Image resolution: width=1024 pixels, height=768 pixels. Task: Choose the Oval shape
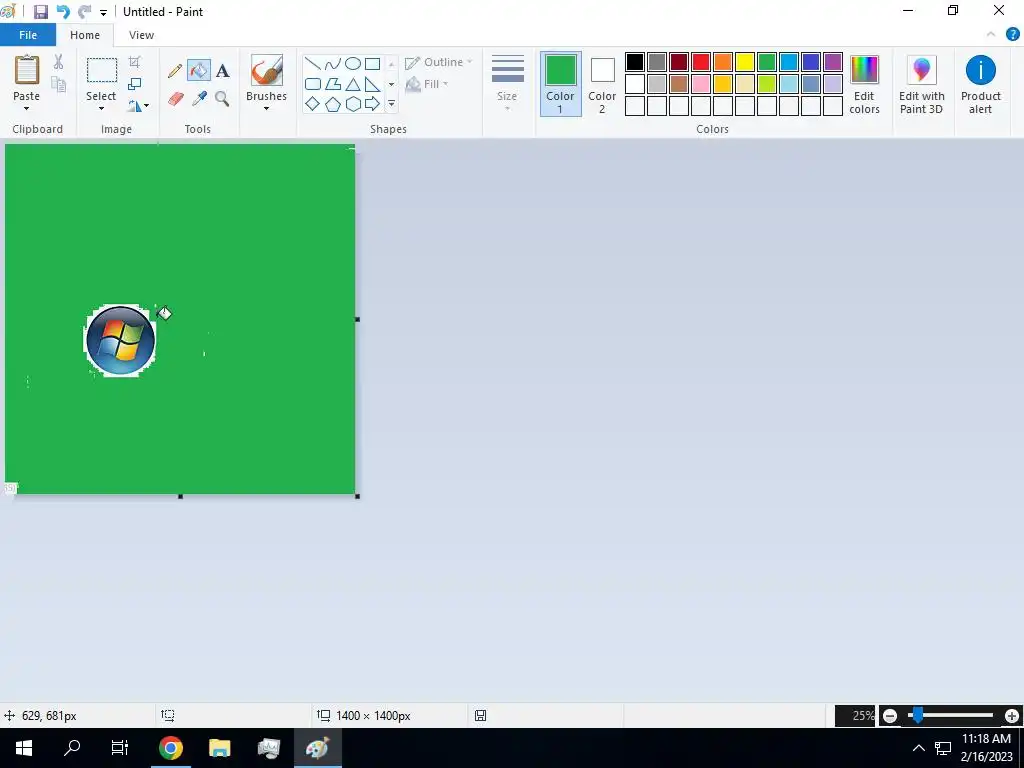[x=353, y=63]
